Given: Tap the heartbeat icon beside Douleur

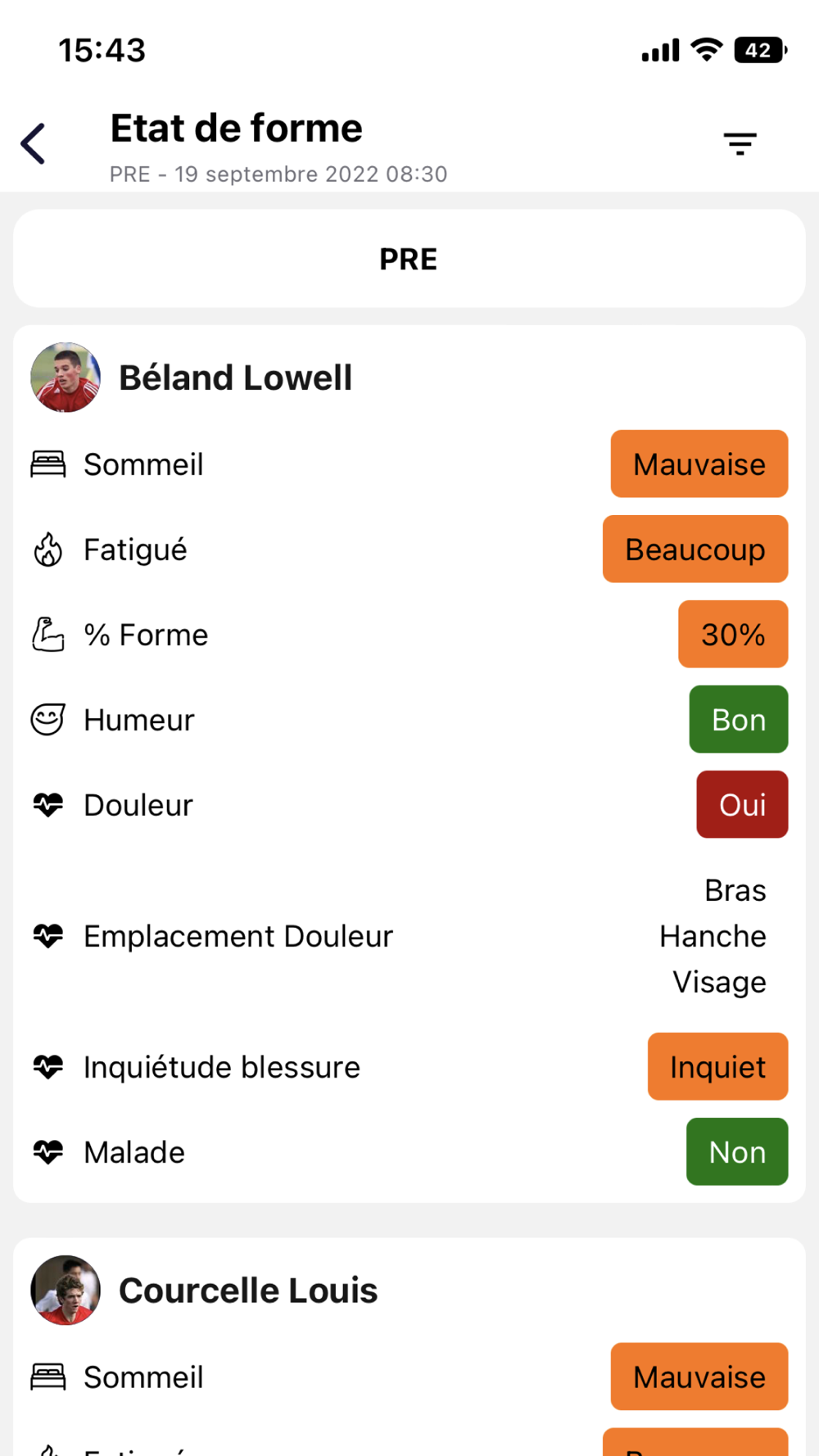Looking at the screenshot, I should point(48,805).
